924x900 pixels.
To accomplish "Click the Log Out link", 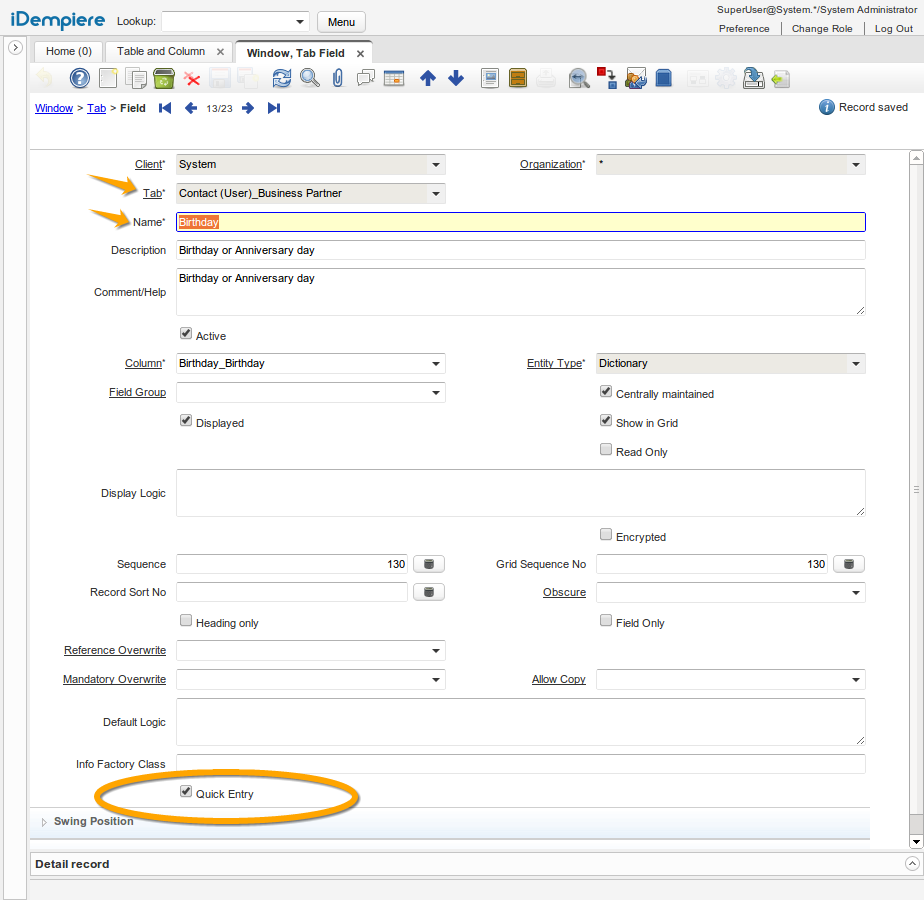I will (x=893, y=29).
